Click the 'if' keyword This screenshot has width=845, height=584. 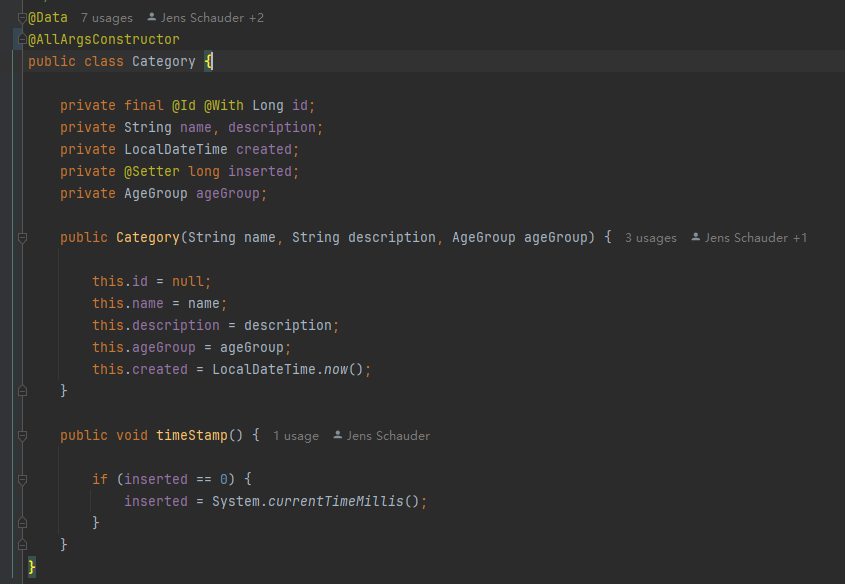pos(100,479)
